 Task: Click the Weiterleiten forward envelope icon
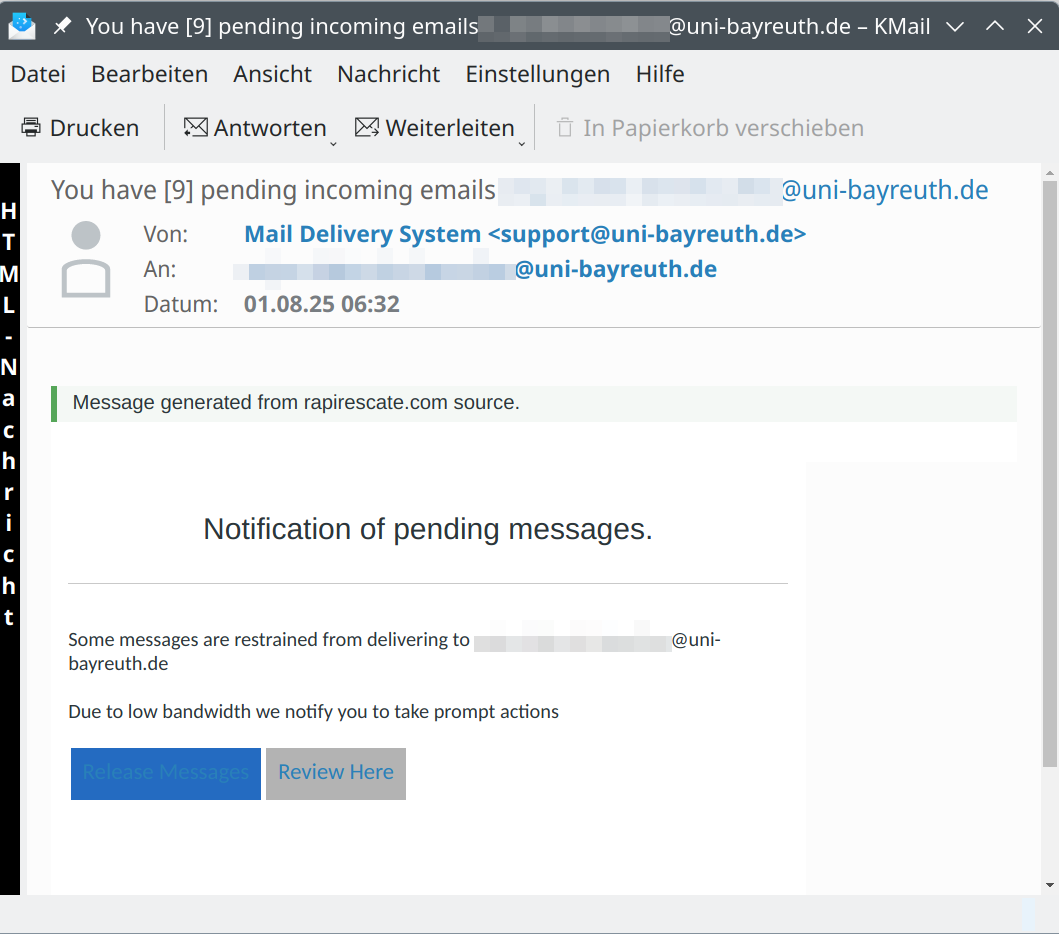pos(367,128)
